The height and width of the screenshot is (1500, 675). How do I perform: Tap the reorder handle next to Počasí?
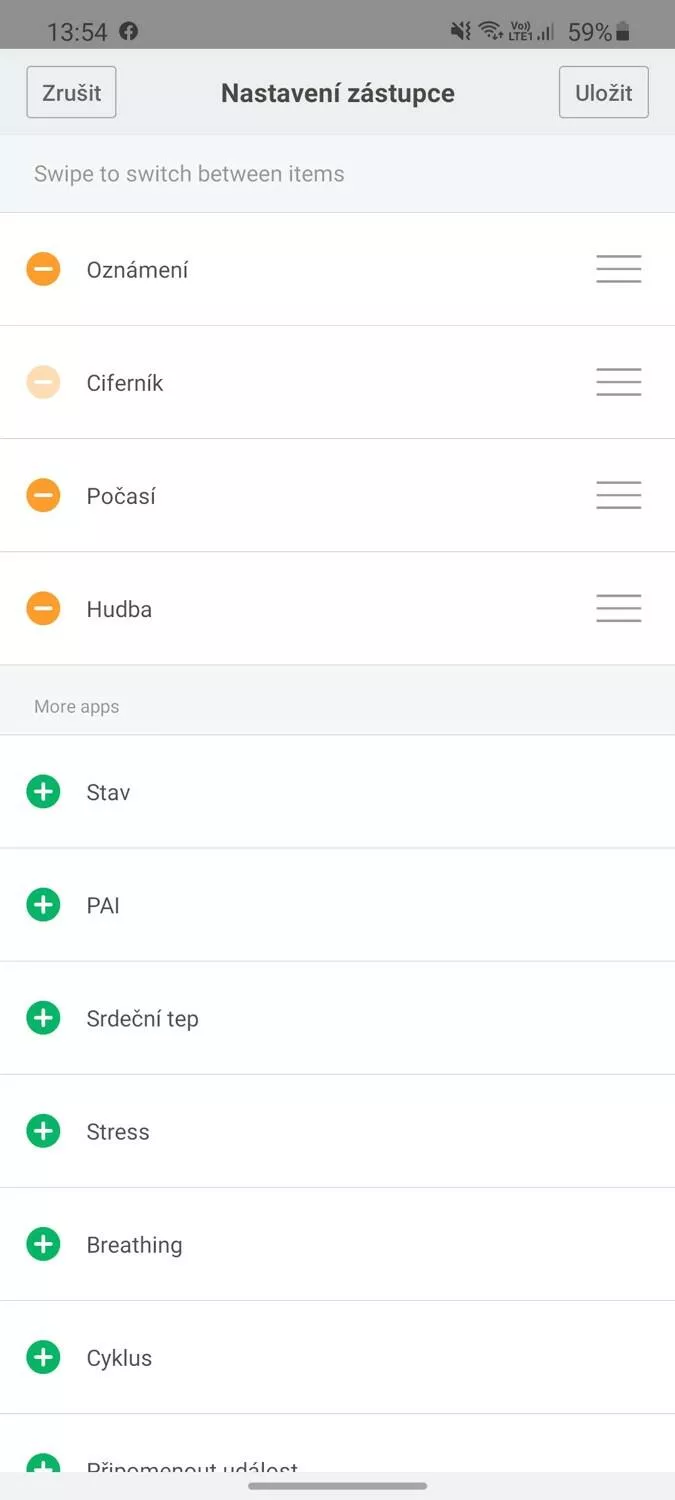tap(619, 495)
